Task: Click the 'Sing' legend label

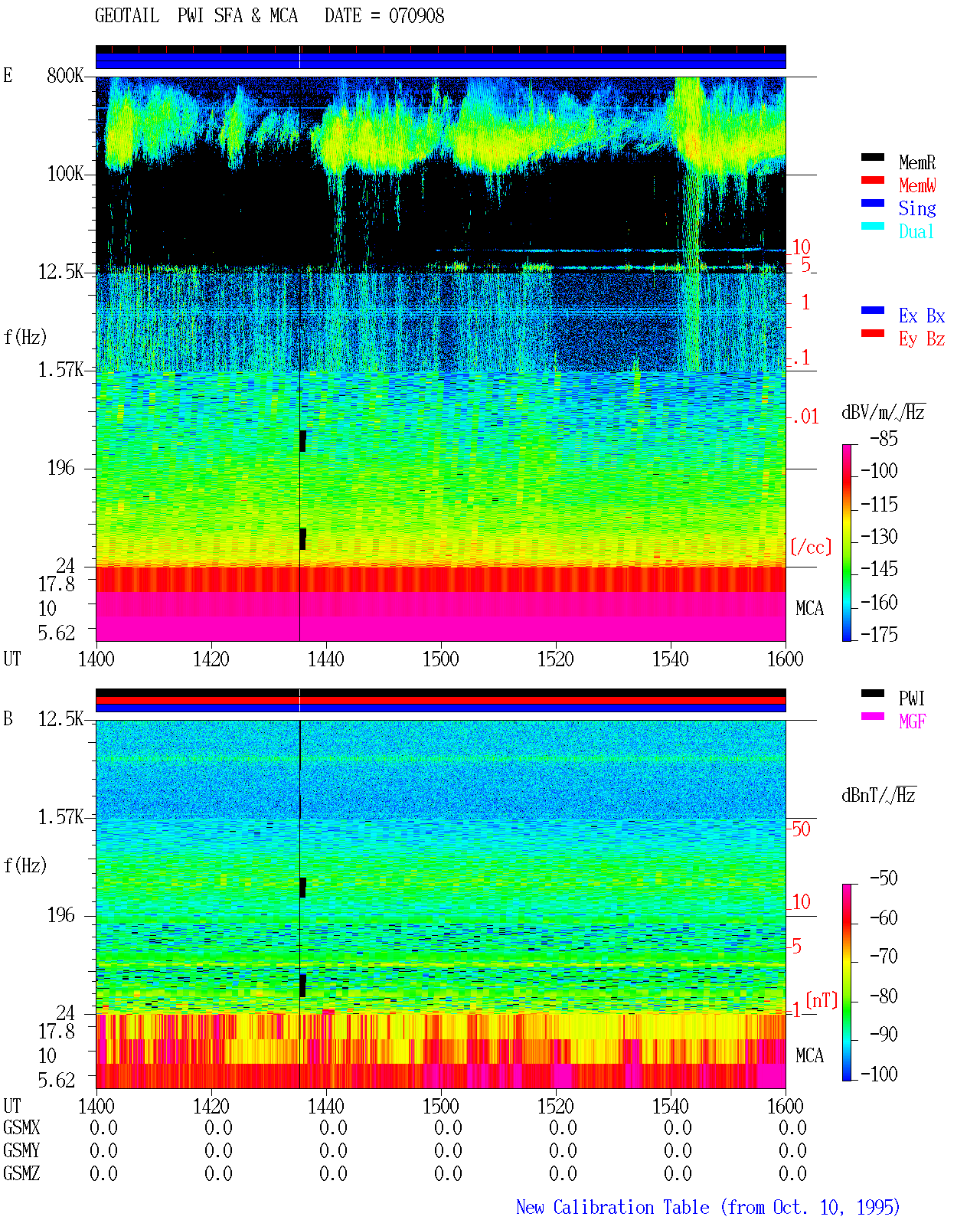Action: pyautogui.click(x=917, y=208)
